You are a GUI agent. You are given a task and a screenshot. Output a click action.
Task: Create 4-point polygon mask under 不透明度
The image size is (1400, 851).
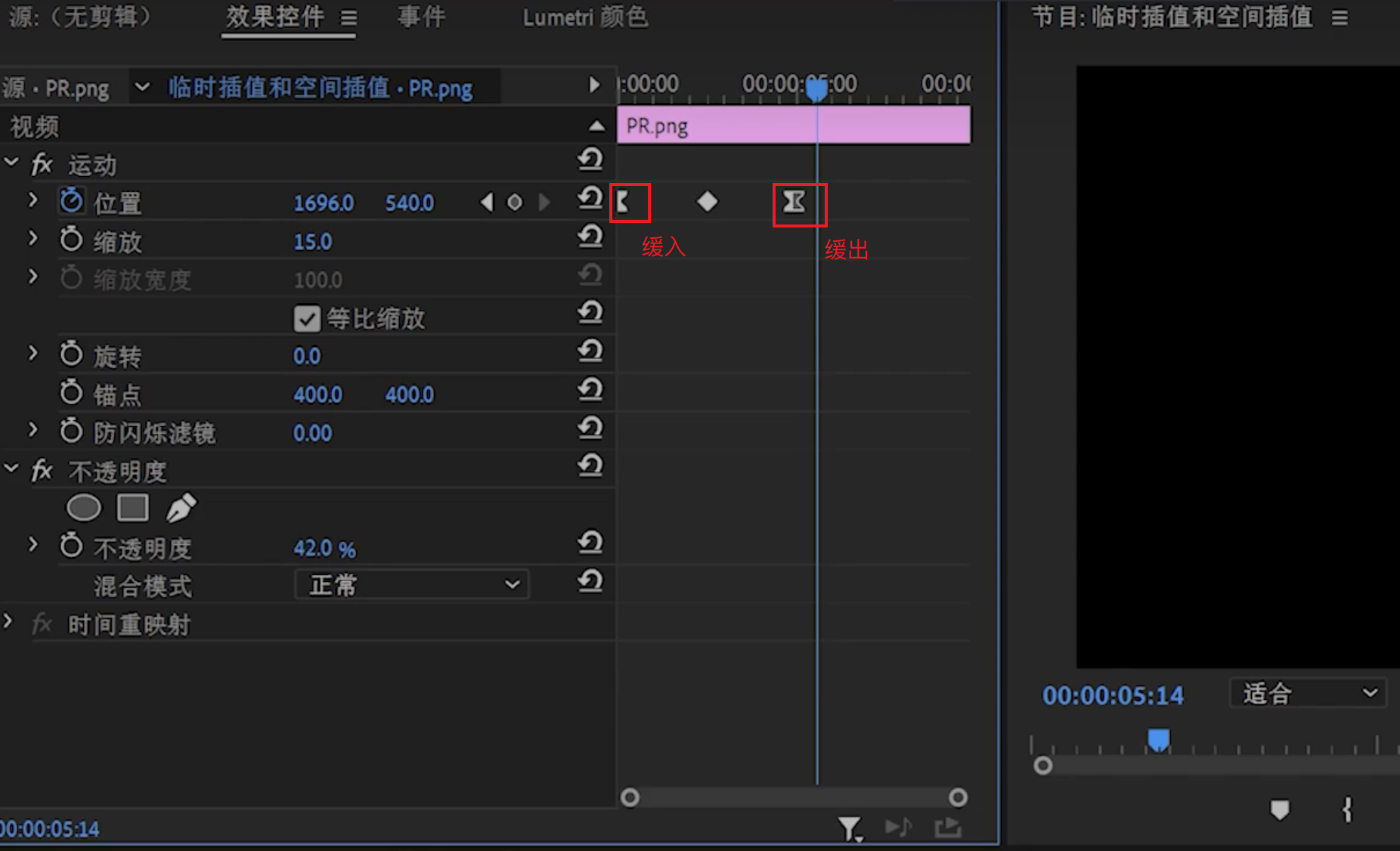pyautogui.click(x=132, y=509)
